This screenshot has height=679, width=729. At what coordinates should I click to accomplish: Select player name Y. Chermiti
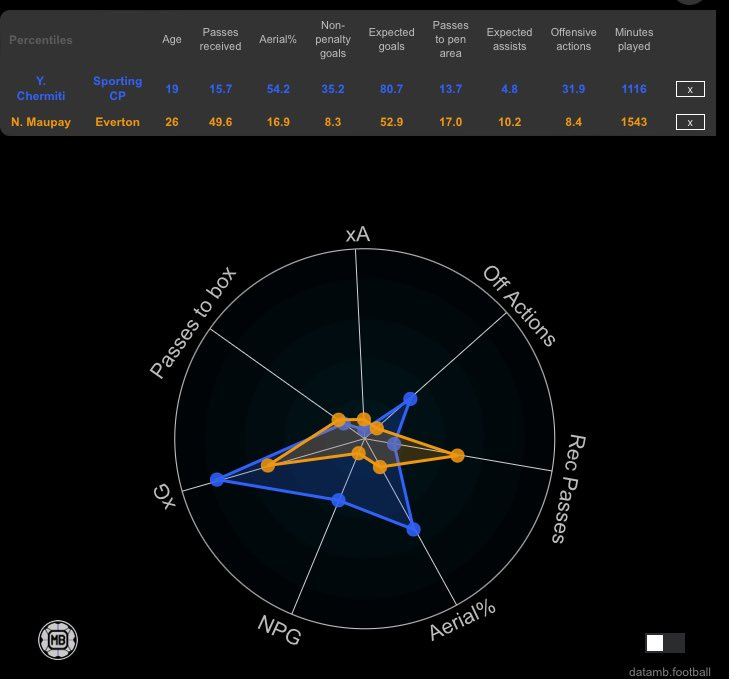pos(41,88)
